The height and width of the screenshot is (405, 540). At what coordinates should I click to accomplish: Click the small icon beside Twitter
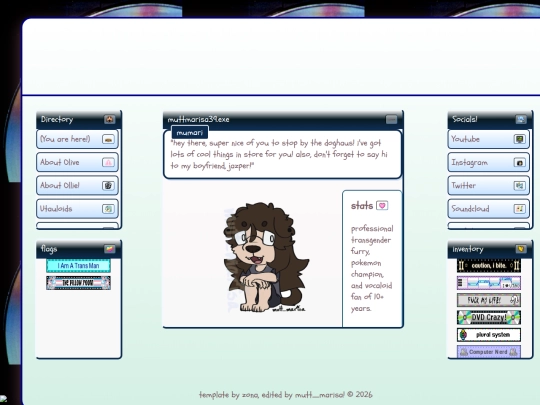pos(520,186)
